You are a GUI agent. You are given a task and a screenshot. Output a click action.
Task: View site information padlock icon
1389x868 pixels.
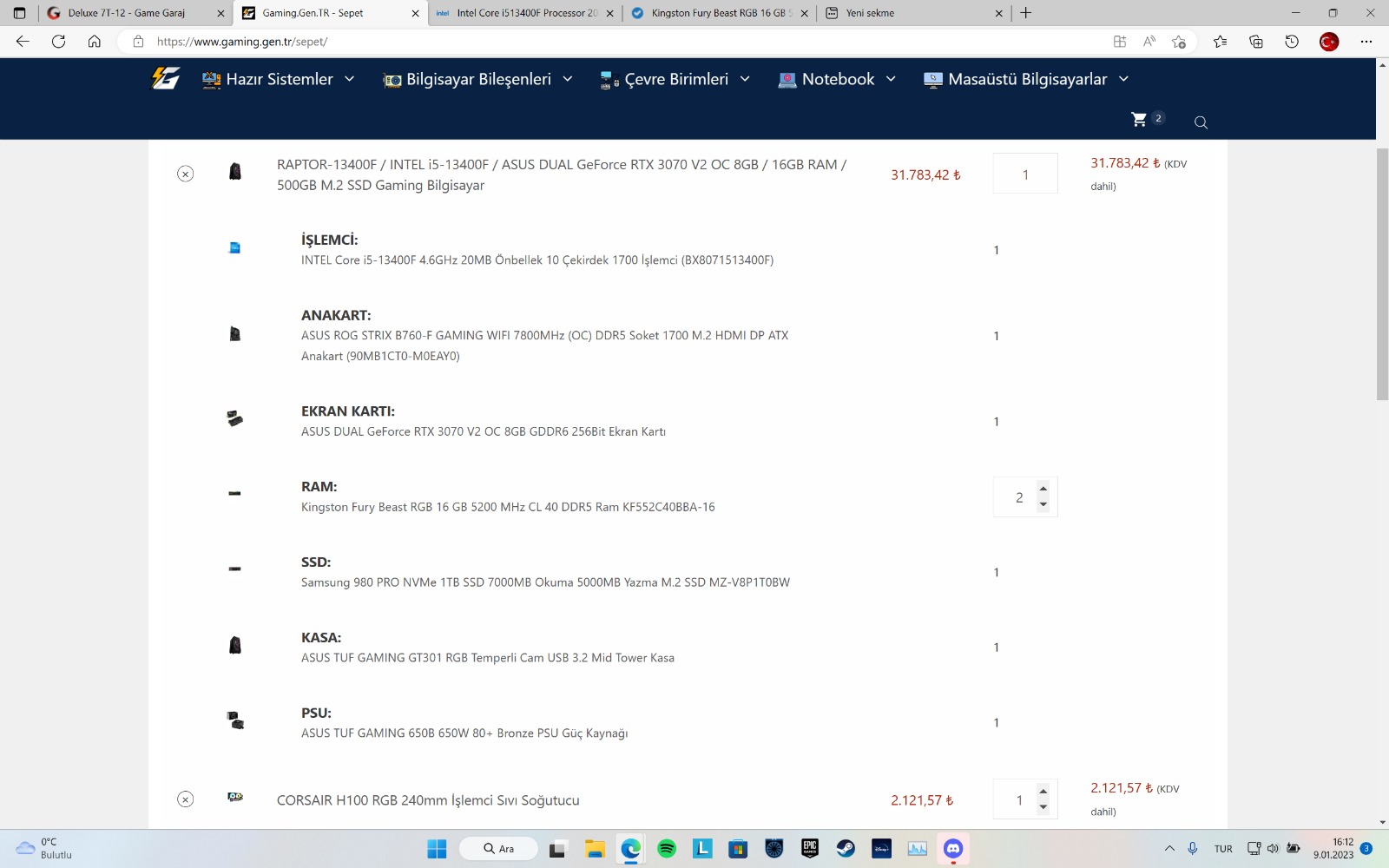coord(138,41)
